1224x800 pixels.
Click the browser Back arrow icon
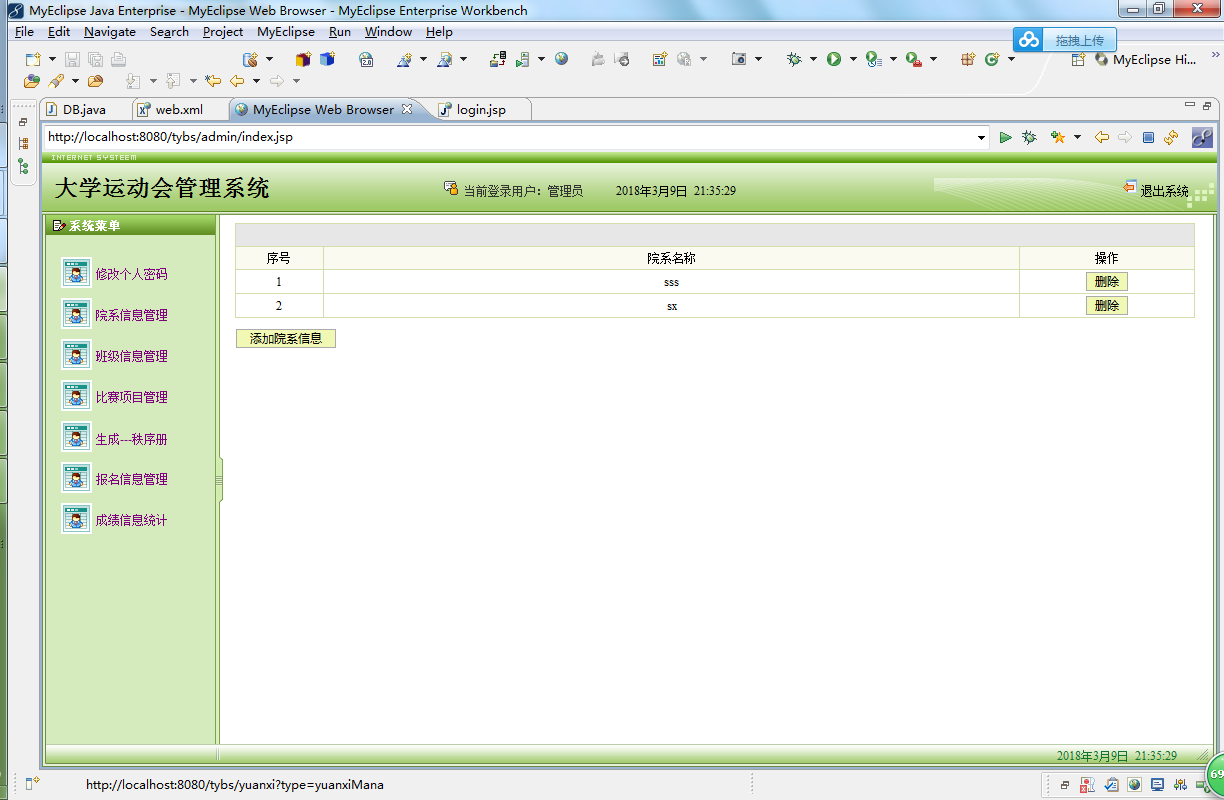[x=1102, y=138]
